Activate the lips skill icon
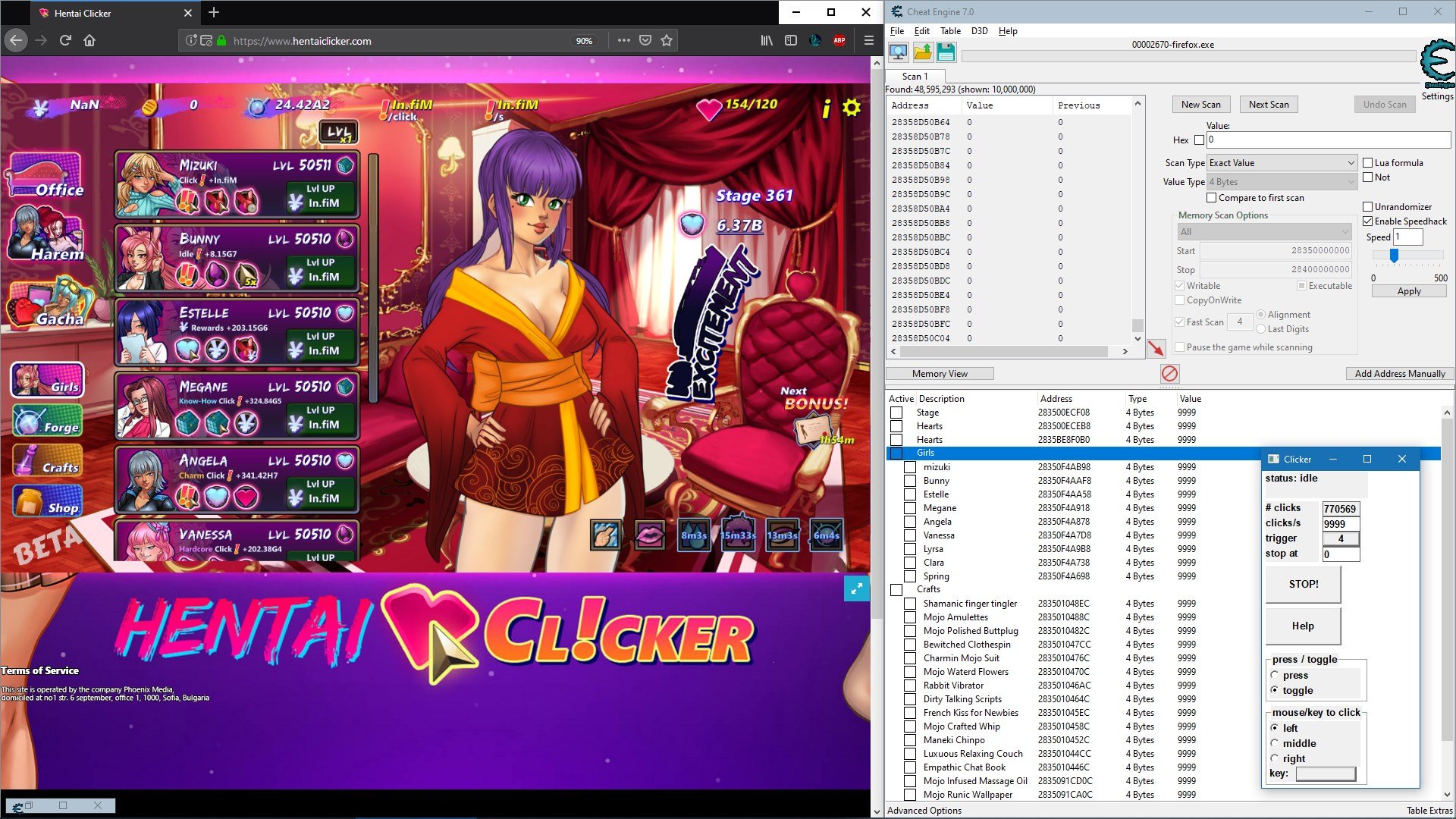This screenshot has width=1456, height=819. point(649,535)
